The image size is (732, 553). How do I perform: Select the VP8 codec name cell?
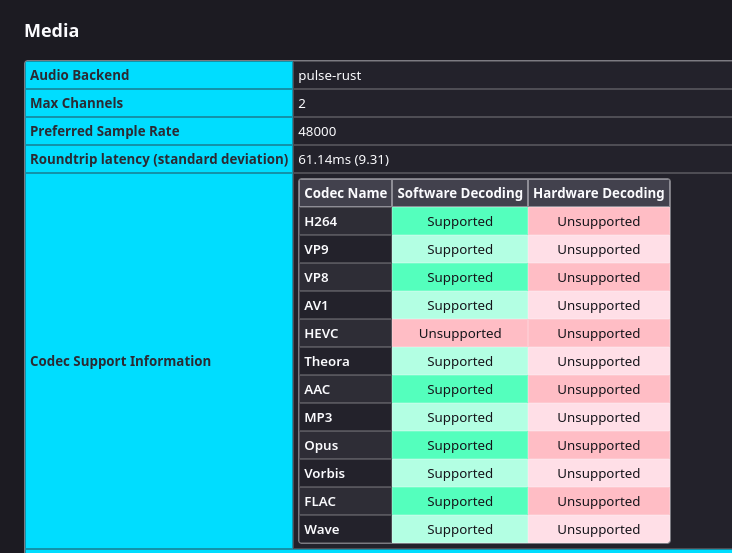click(x=345, y=277)
